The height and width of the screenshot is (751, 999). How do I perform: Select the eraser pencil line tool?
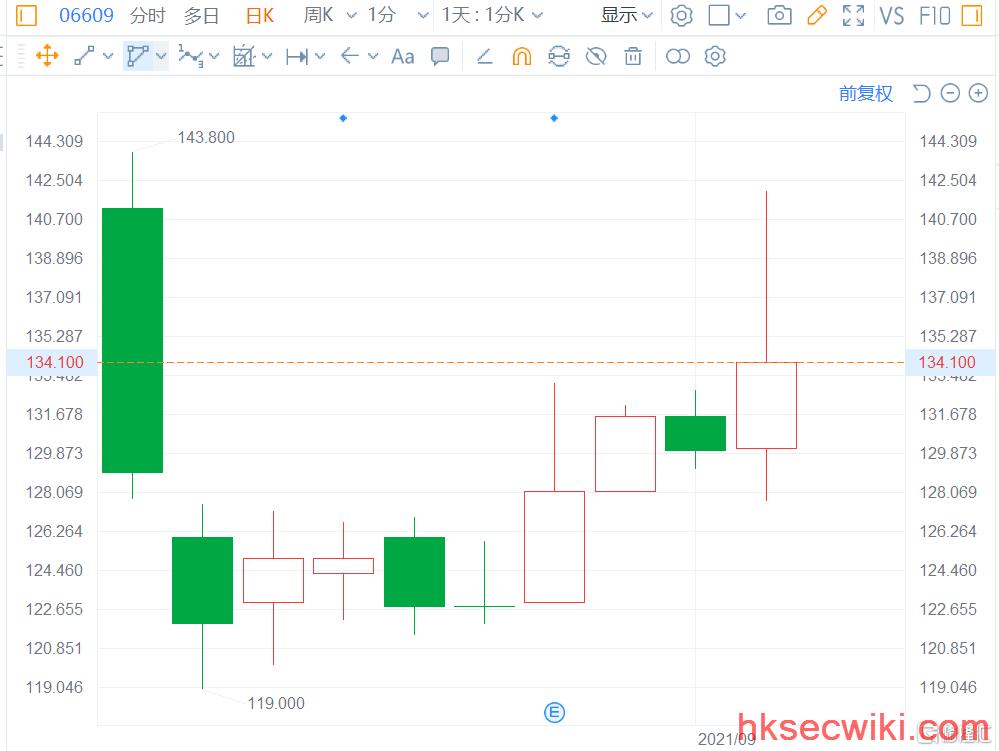(x=485, y=57)
